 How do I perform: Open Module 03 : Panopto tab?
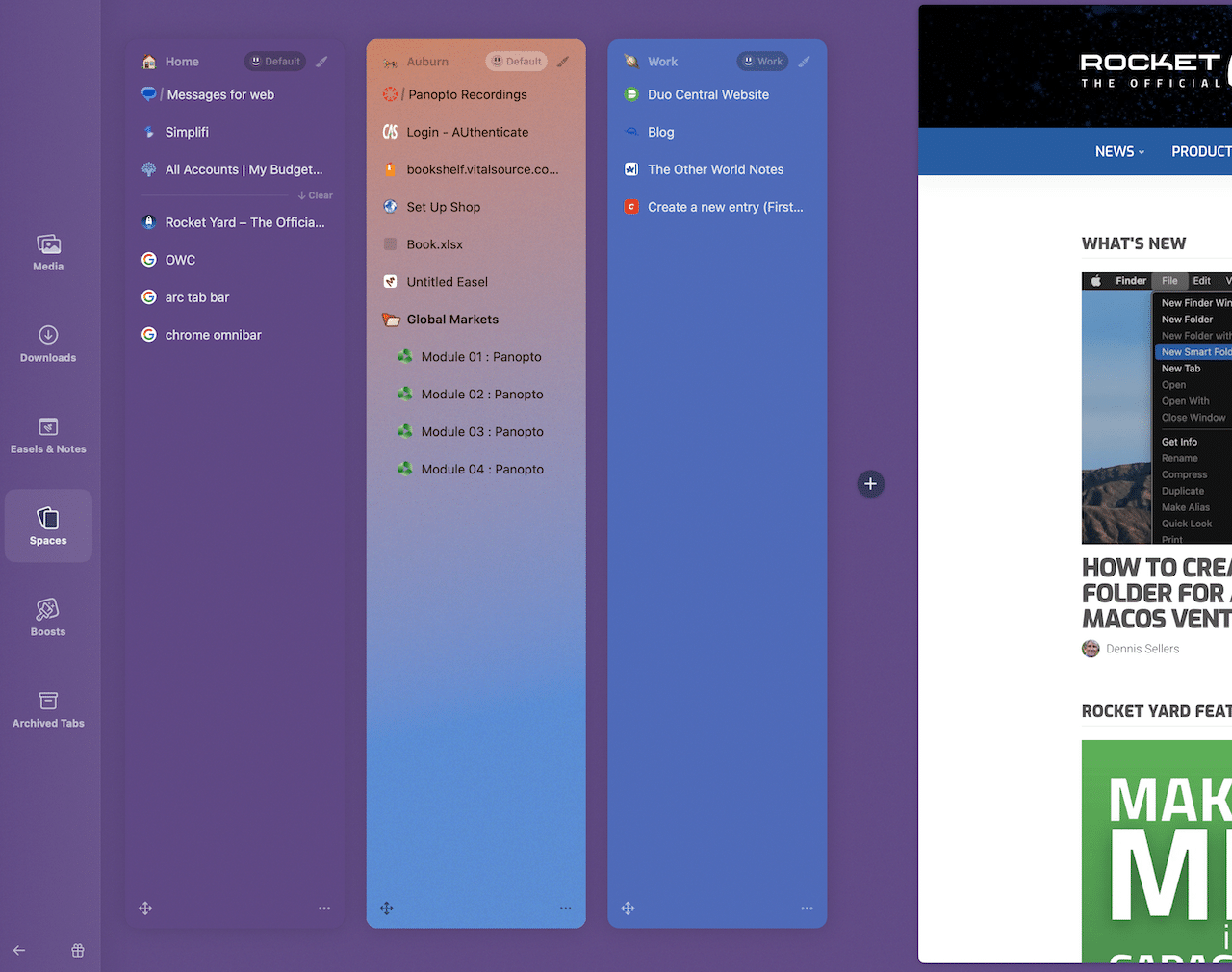coord(481,432)
